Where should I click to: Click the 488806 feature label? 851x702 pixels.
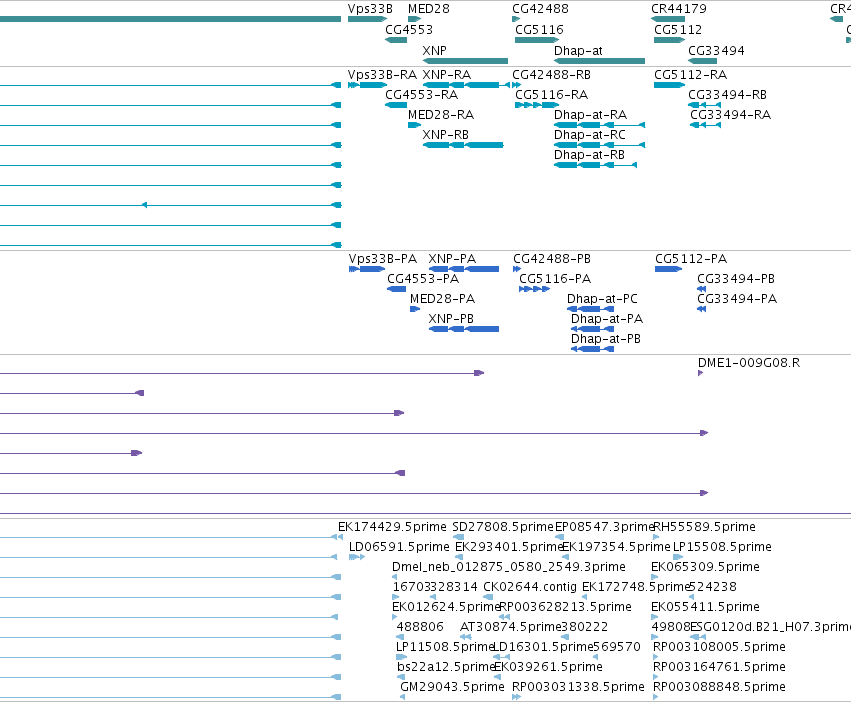click(x=420, y=627)
